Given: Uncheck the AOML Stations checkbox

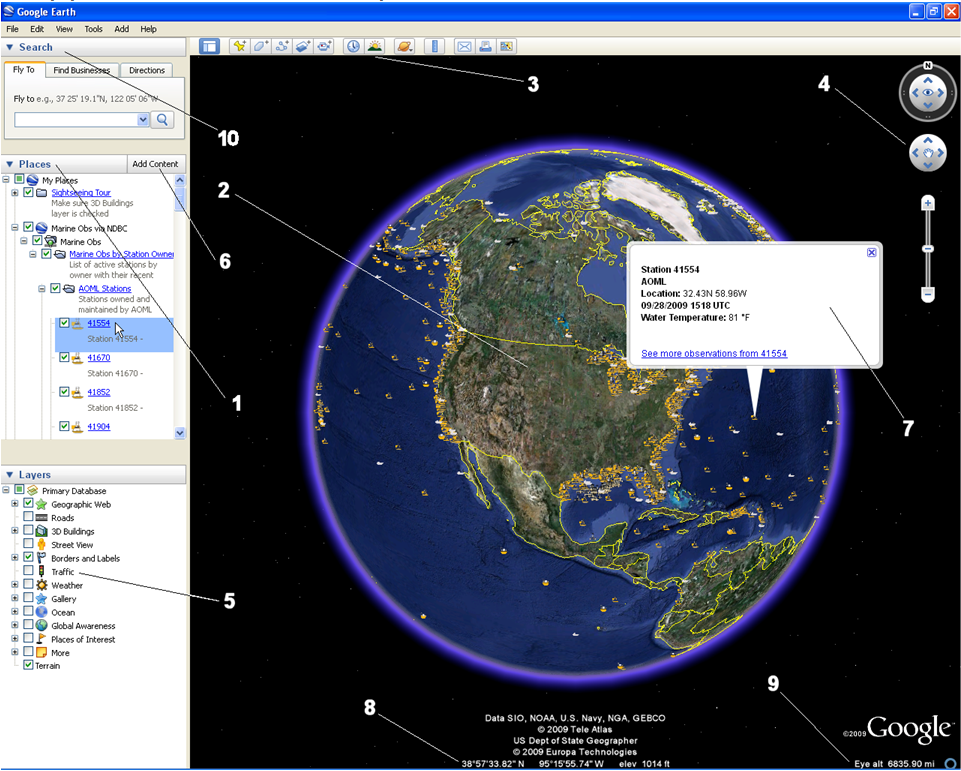Looking at the screenshot, I should tap(55, 288).
